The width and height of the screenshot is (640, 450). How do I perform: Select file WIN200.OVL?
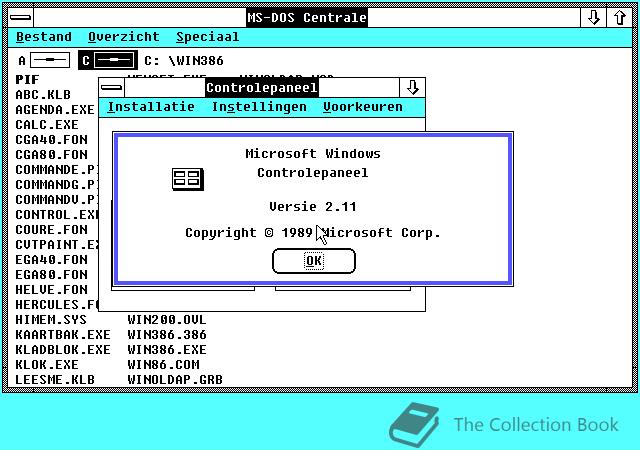(167, 320)
